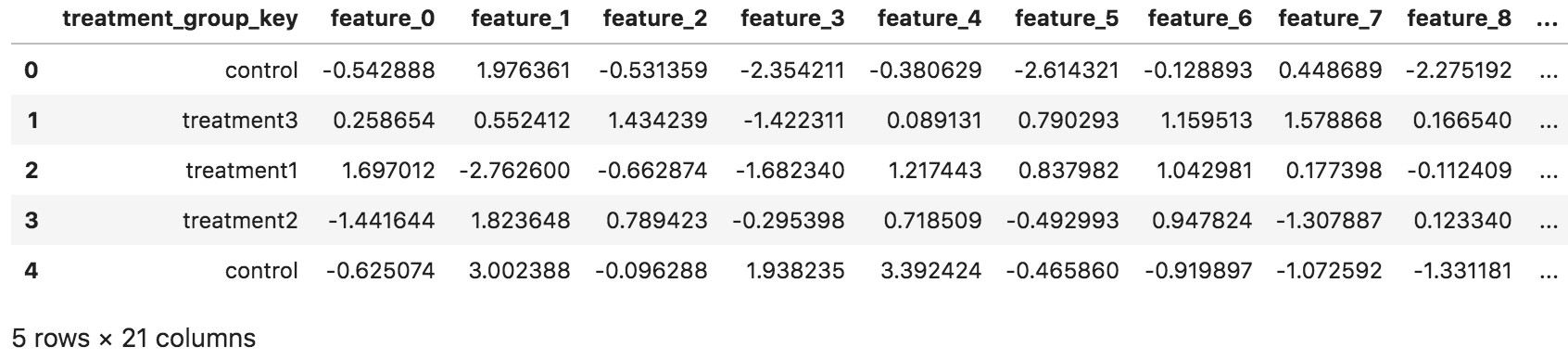Select row index 2

[32, 170]
